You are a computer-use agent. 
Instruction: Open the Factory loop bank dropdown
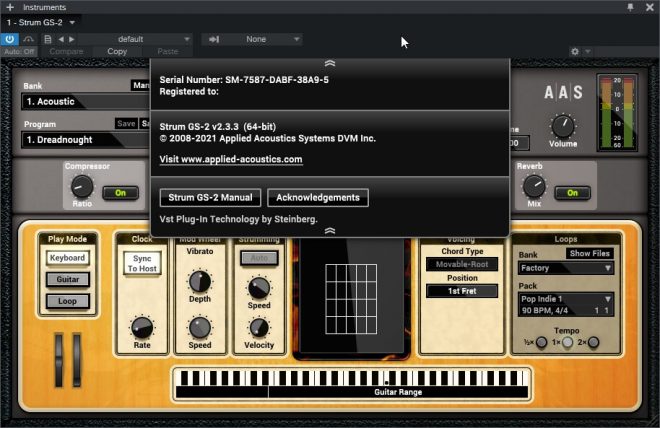click(566, 268)
